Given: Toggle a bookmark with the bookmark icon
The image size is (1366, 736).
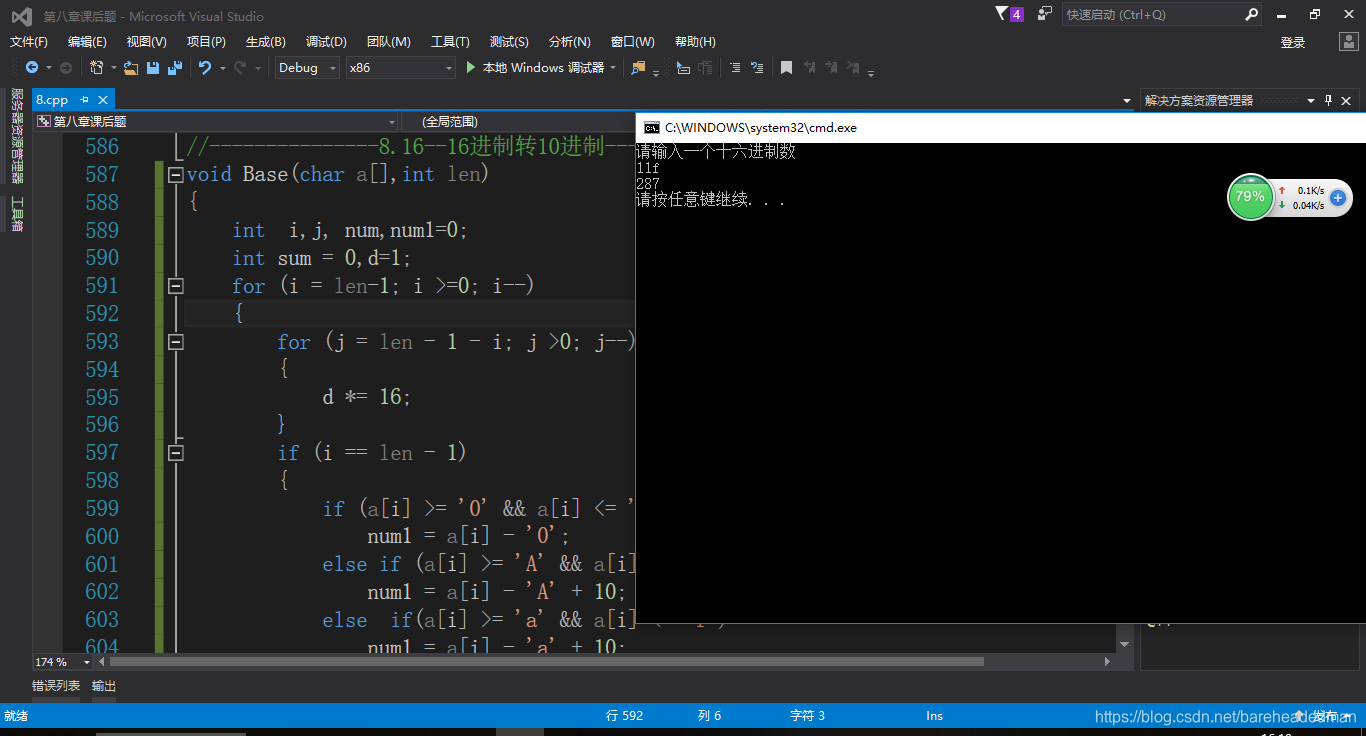Looking at the screenshot, I should click(787, 67).
